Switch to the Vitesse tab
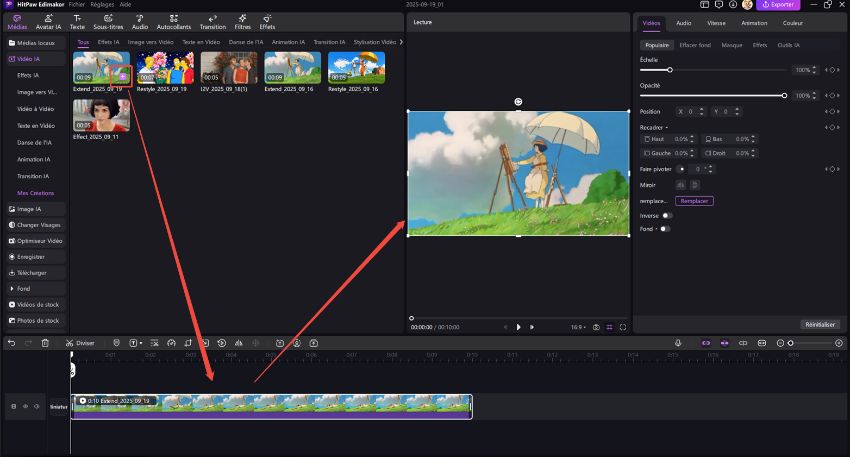This screenshot has height=457, width=850. click(x=716, y=23)
